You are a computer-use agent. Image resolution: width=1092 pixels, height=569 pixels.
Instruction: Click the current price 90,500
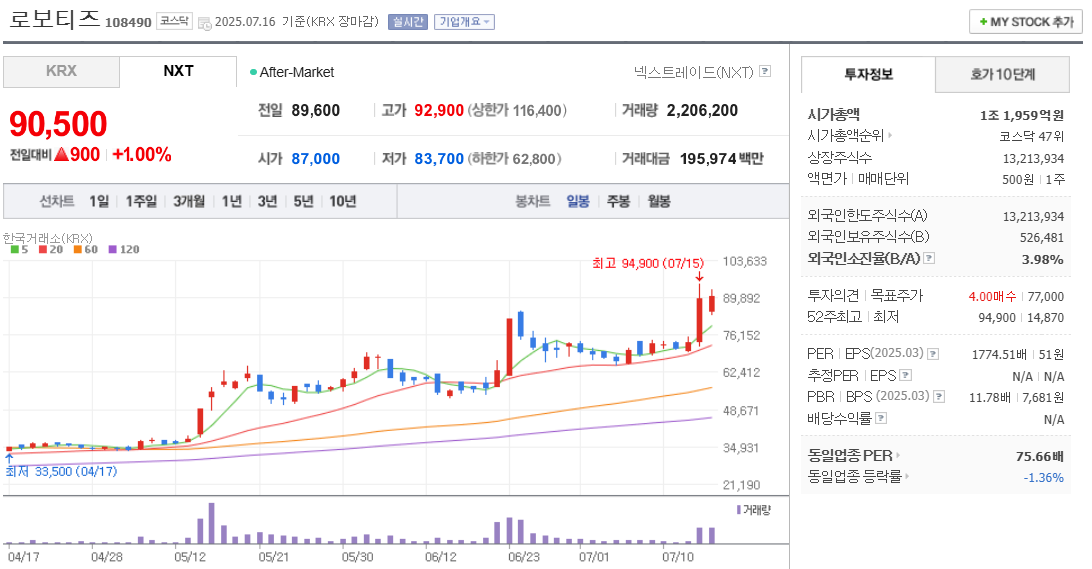58,124
